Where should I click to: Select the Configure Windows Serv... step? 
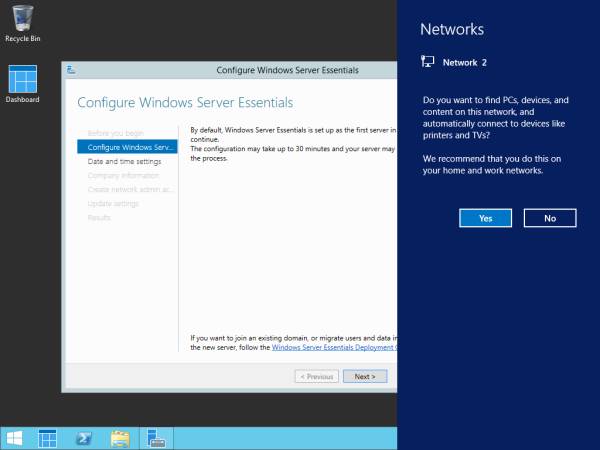(127, 147)
